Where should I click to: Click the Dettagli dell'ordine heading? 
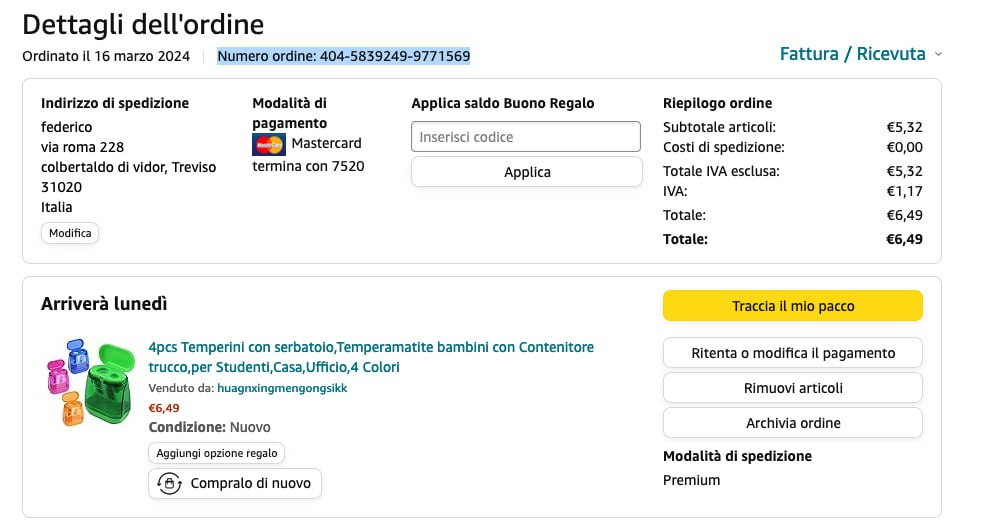(x=144, y=23)
